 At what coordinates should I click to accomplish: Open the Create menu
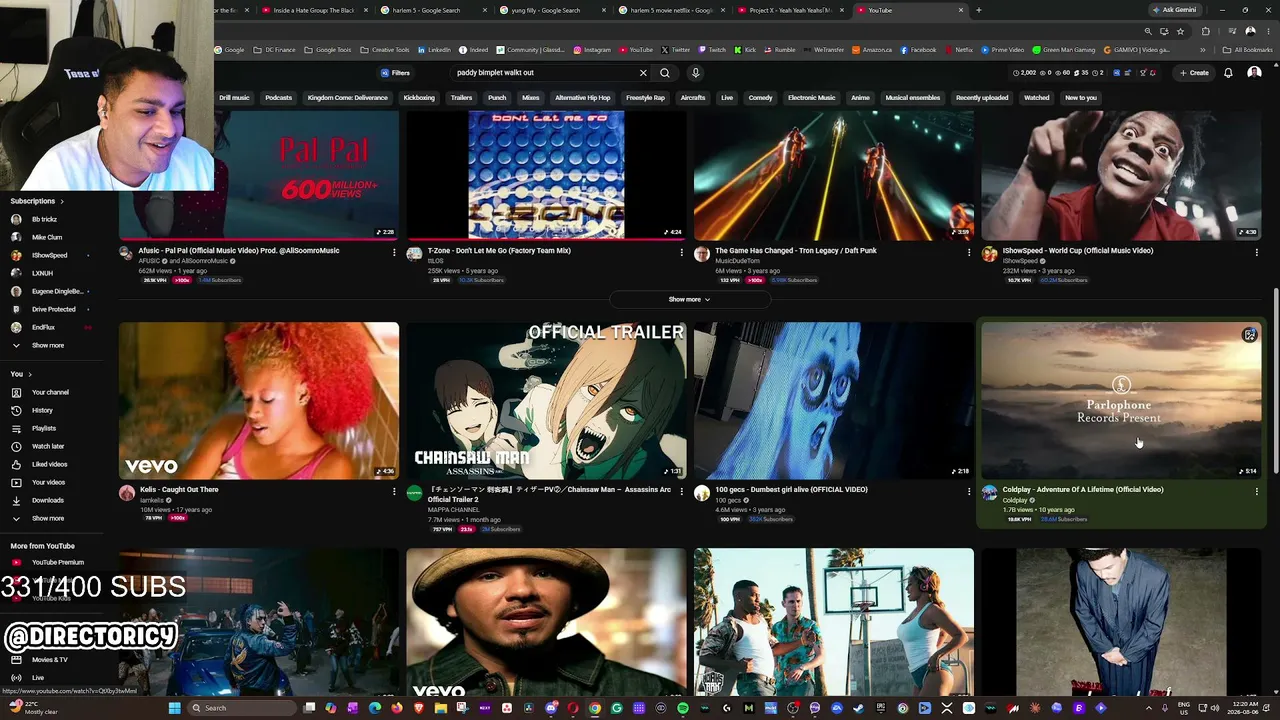1194,73
